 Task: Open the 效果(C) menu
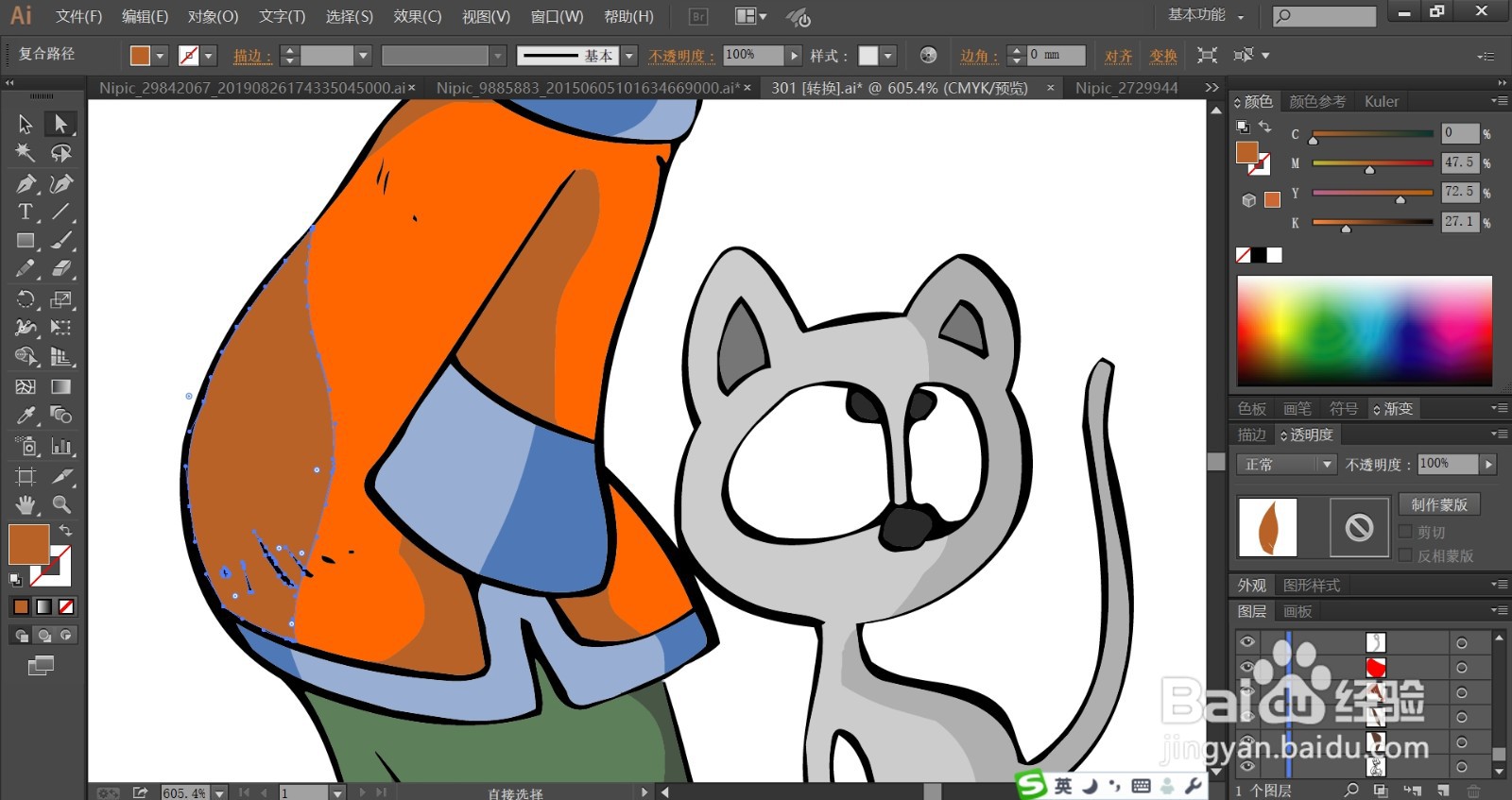[418, 16]
